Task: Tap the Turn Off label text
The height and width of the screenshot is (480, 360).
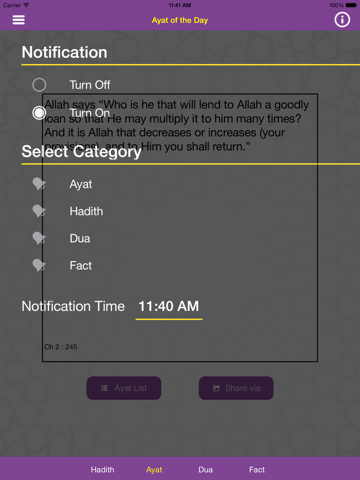Action: point(90,85)
